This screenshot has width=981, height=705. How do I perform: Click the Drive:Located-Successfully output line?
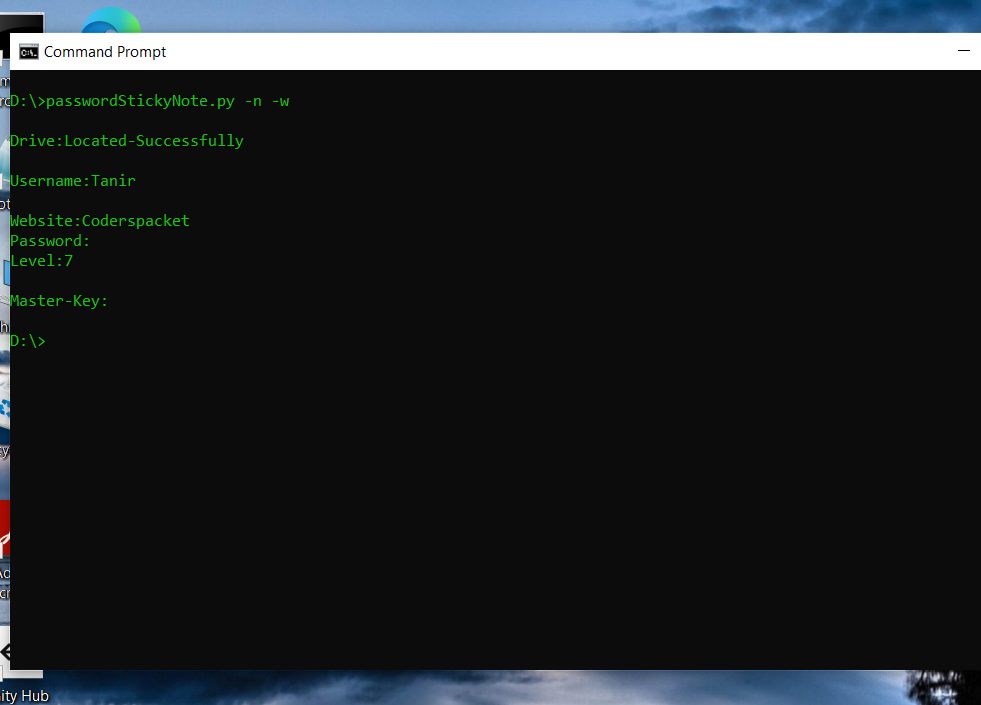point(127,141)
